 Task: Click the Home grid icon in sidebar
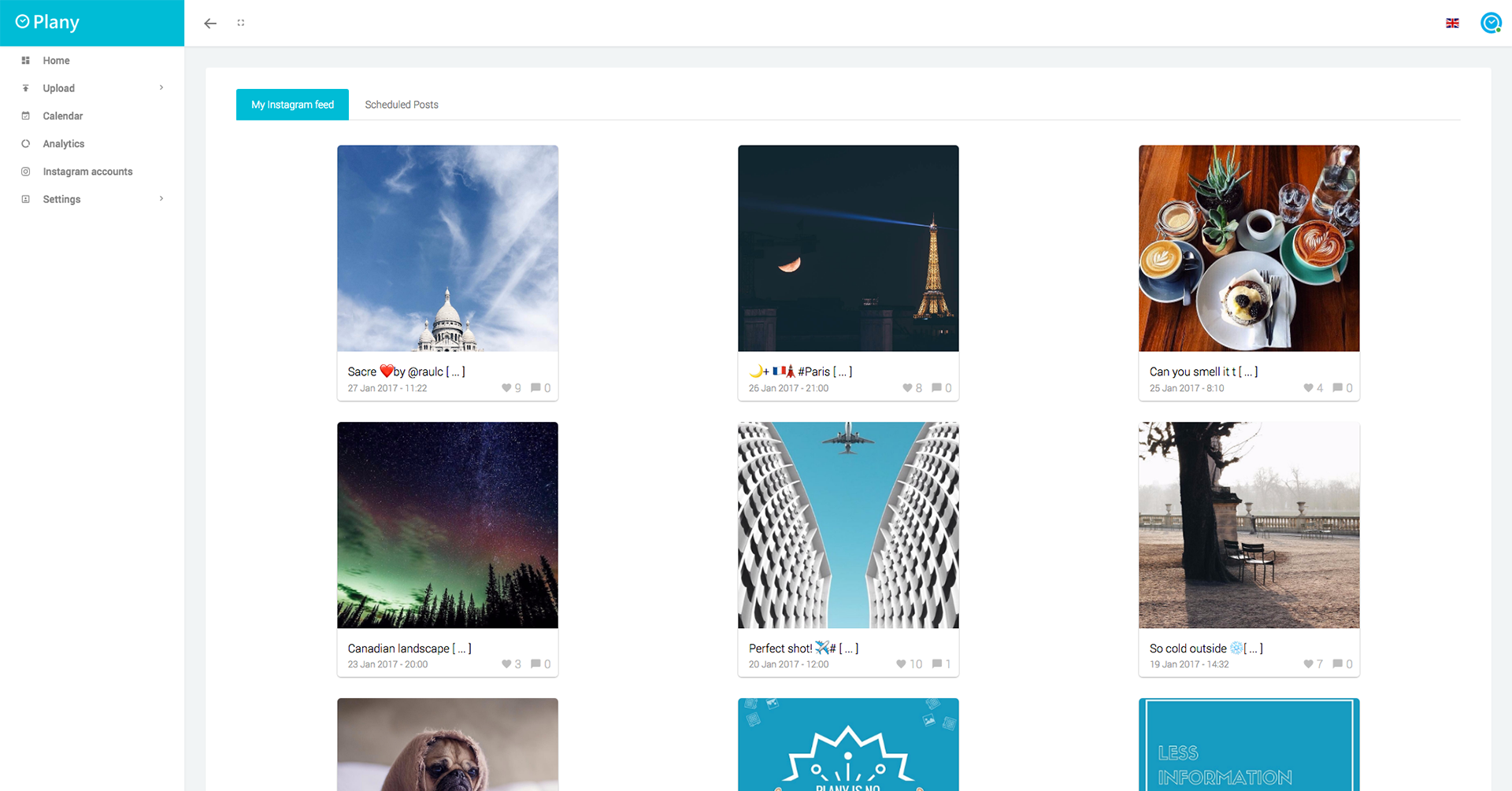tap(26, 61)
